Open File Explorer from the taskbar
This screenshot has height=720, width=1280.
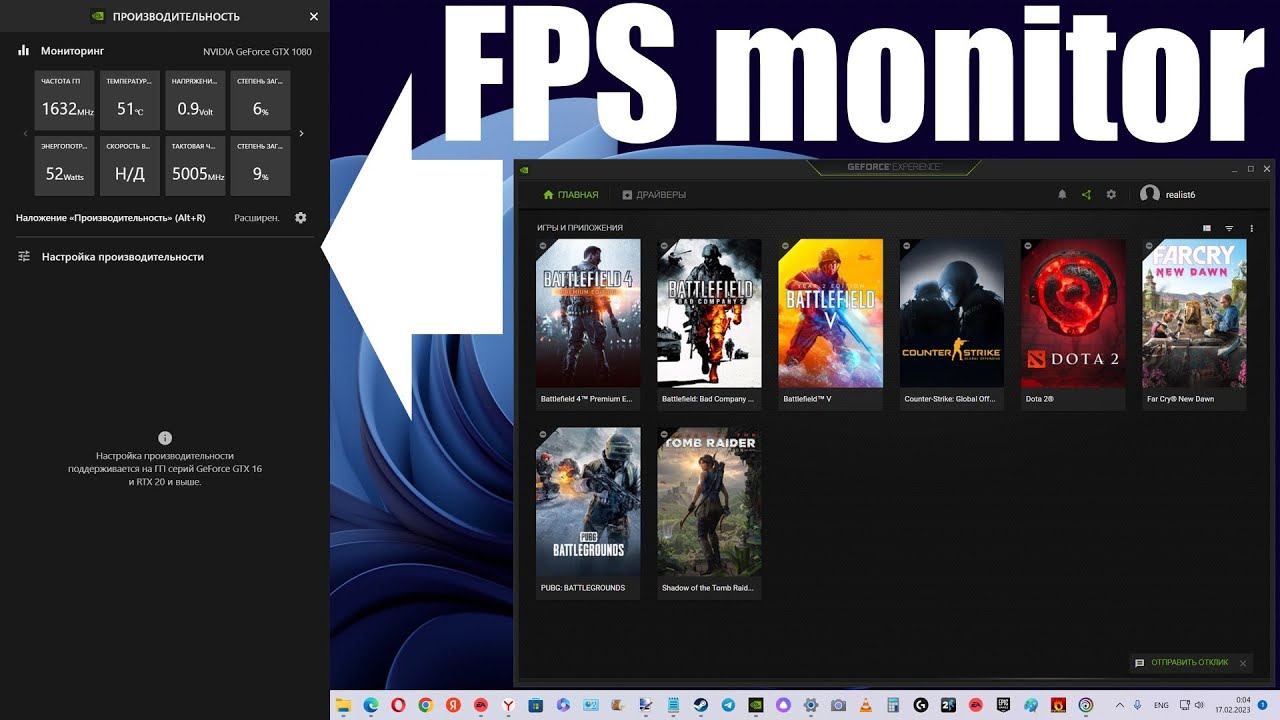343,705
